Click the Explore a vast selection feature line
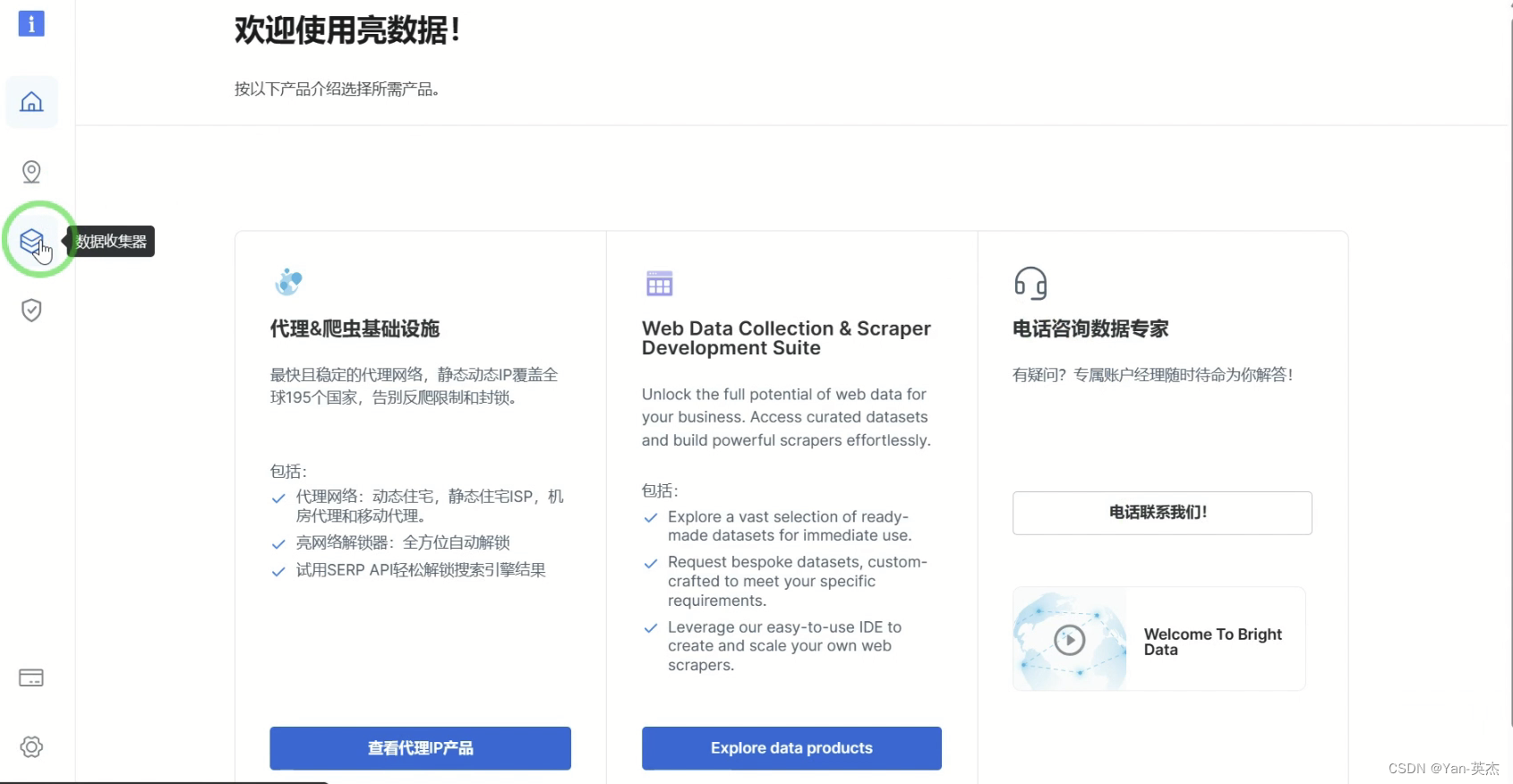1513x784 pixels. click(x=790, y=526)
